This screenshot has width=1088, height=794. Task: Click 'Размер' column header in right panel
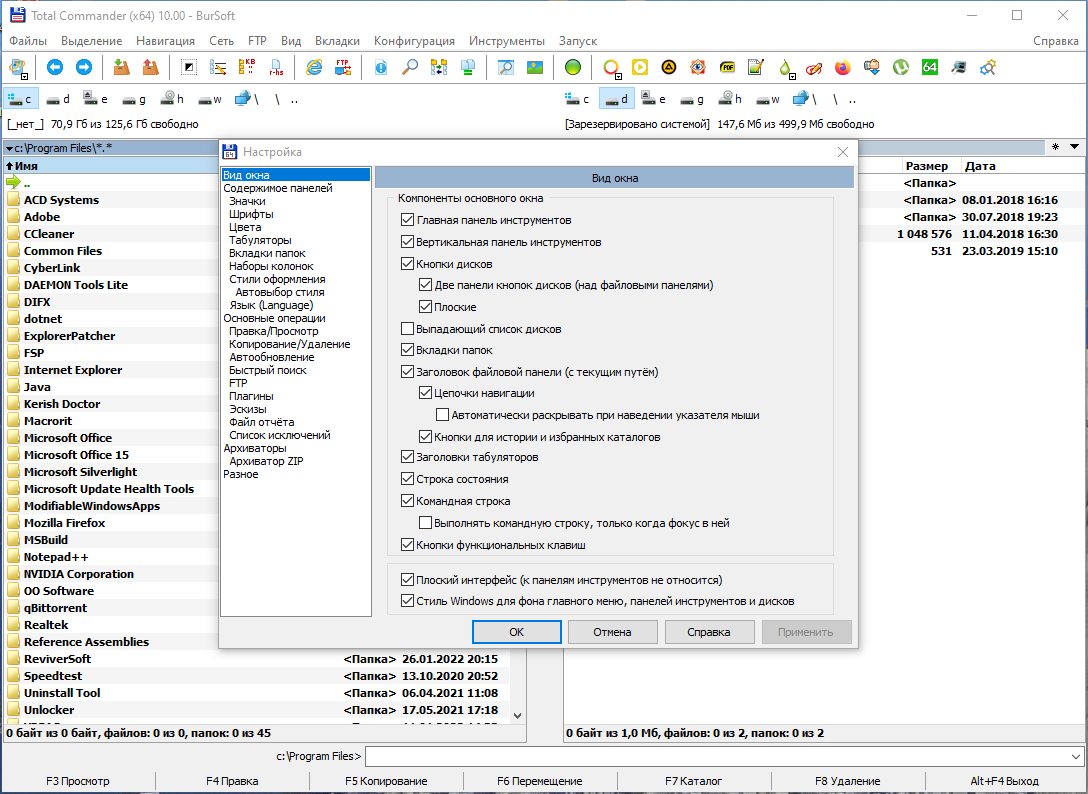[x=926, y=166]
